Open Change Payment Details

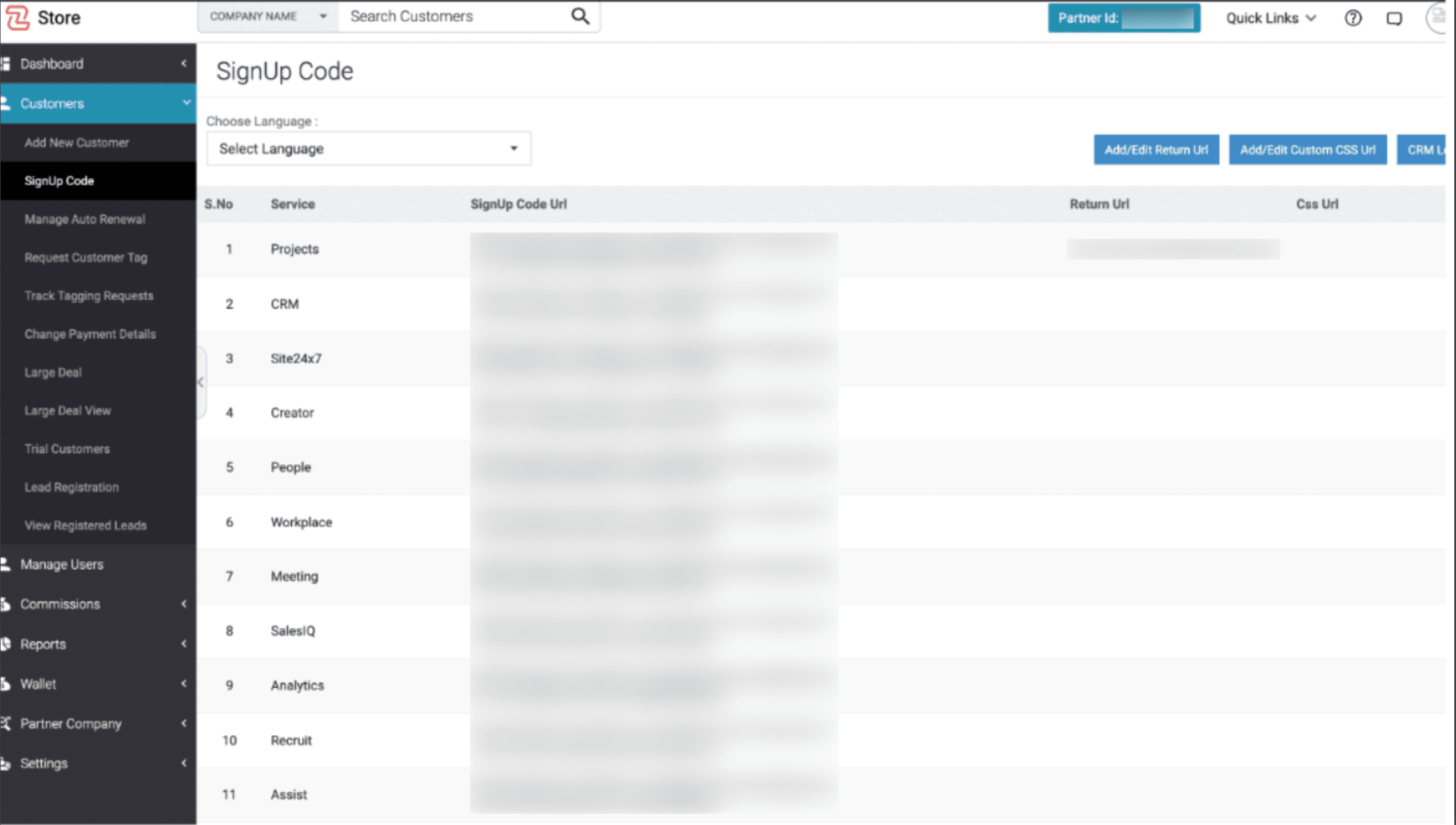coord(90,334)
